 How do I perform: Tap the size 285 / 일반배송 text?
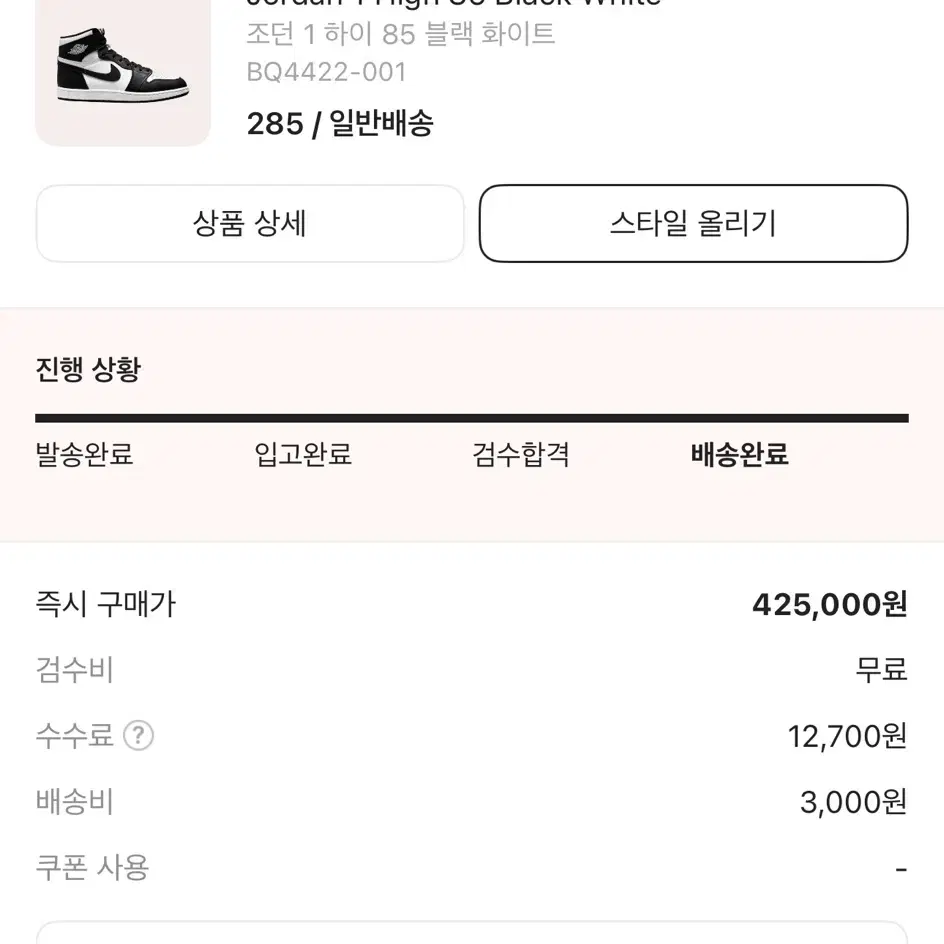340,124
